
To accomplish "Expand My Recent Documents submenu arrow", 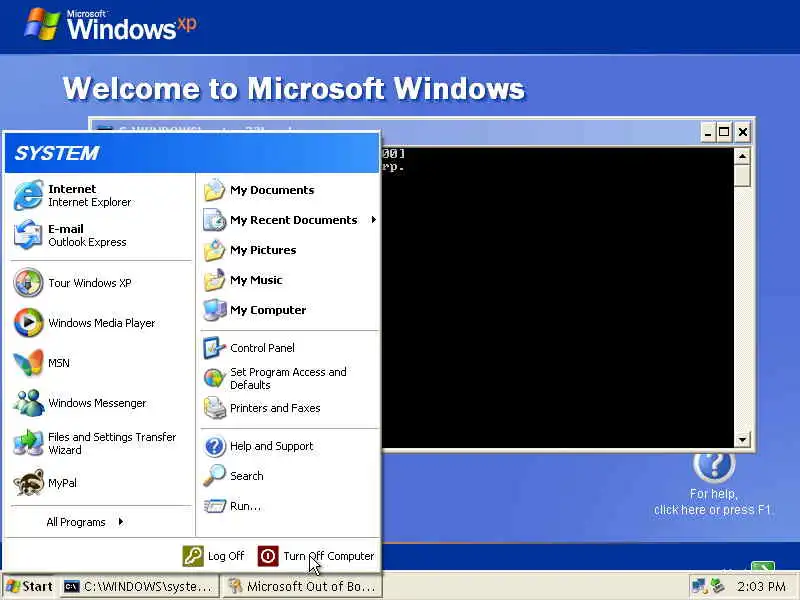I will point(373,219).
